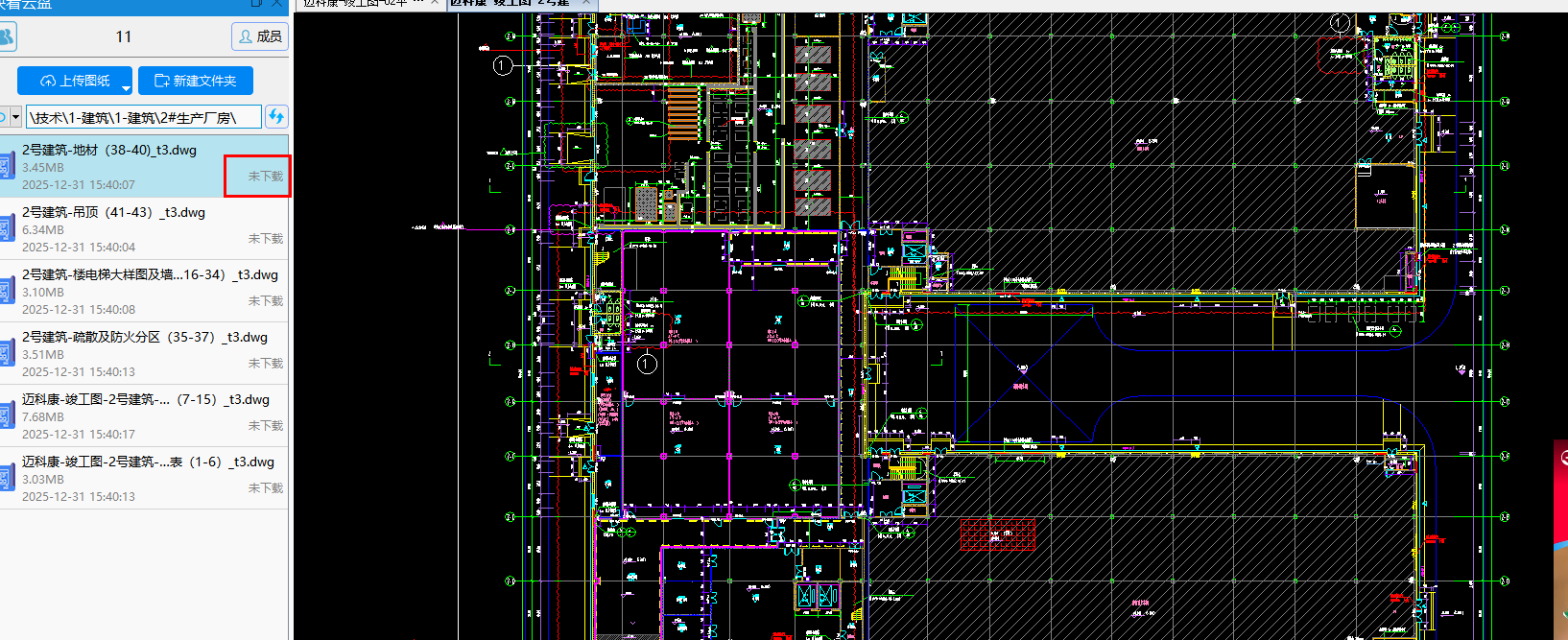Click 未下载 status of 地材 file
This screenshot has width=1568, height=640.
[265, 177]
